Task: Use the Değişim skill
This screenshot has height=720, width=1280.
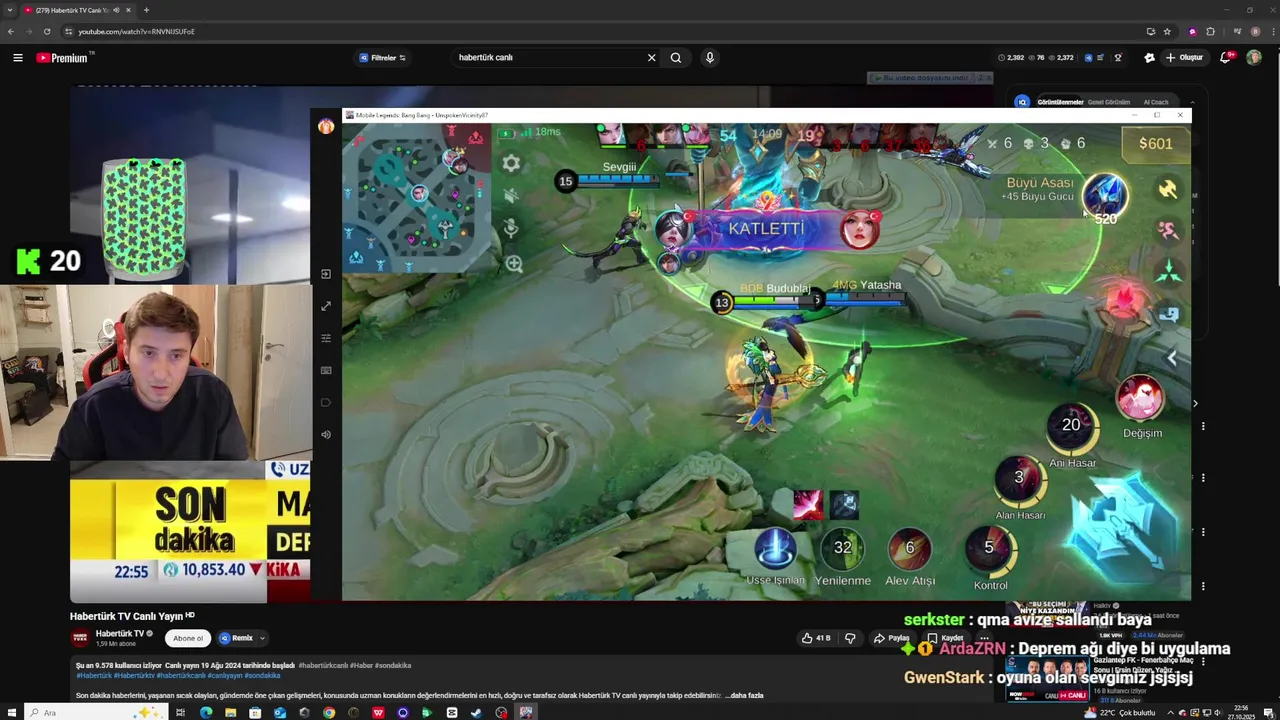Action: pos(1141,398)
